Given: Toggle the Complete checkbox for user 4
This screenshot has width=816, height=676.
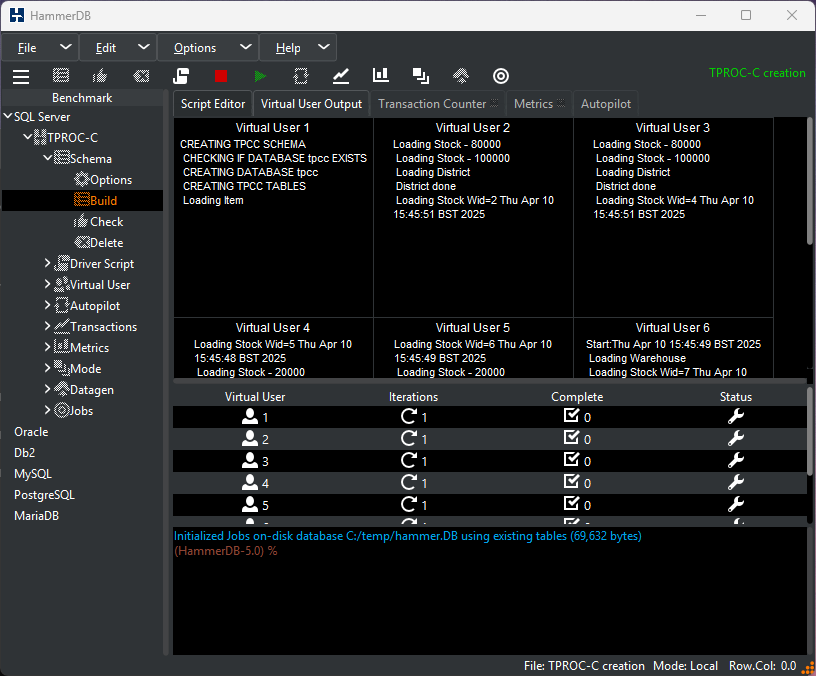Looking at the screenshot, I should click(571, 481).
